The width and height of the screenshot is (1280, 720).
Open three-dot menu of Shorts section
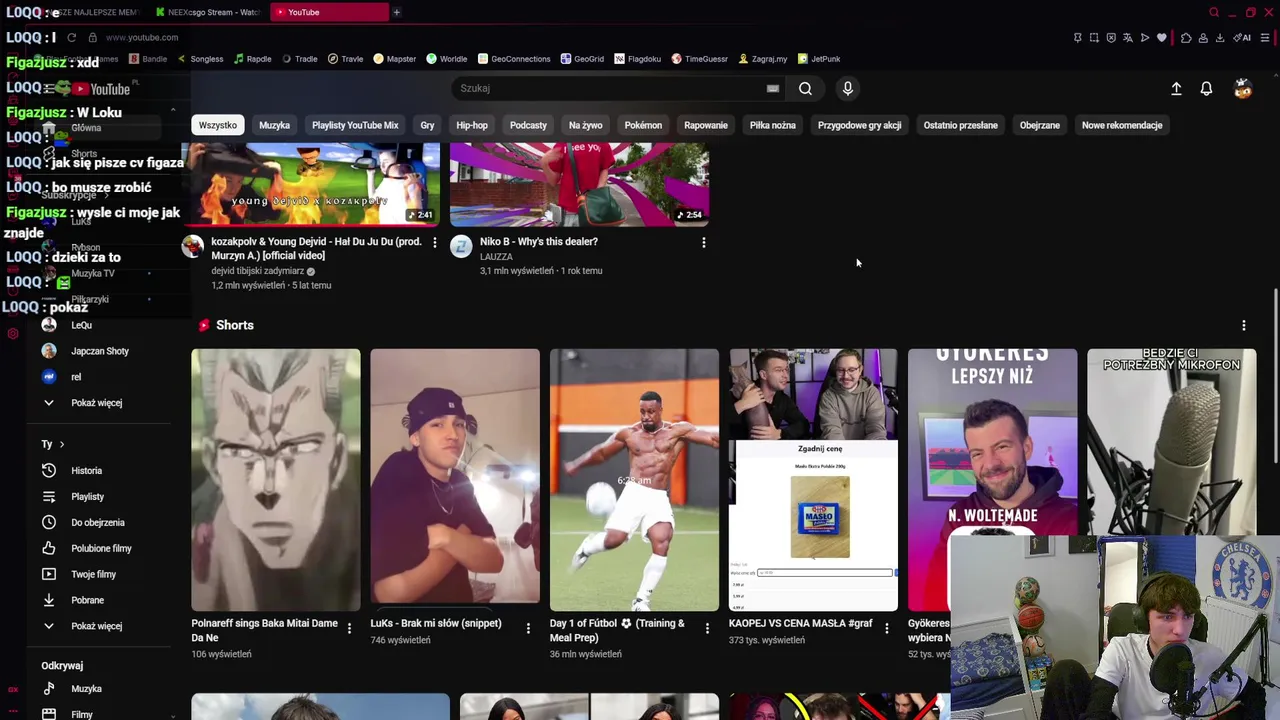tap(1243, 325)
